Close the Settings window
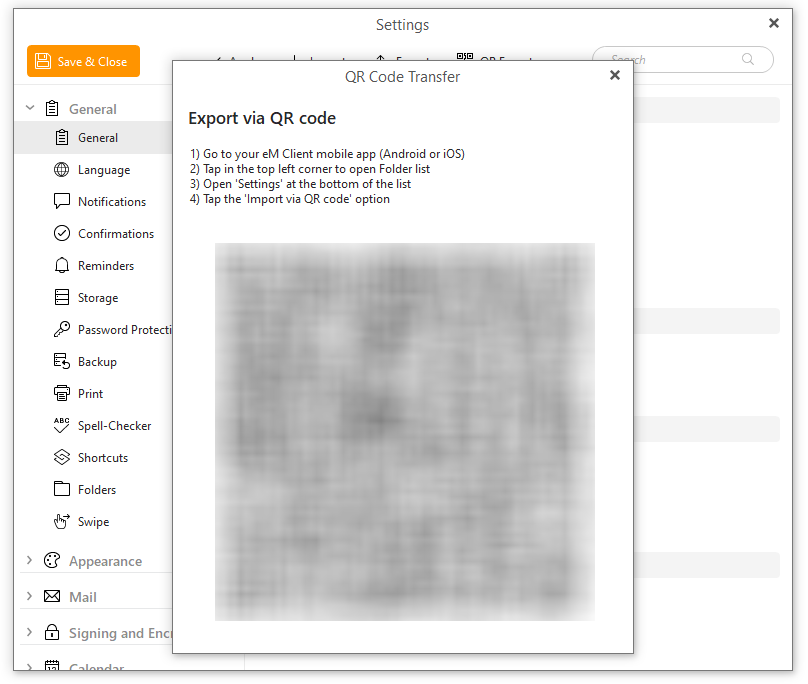Image resolution: width=808 pixels, height=684 pixels. [773, 23]
